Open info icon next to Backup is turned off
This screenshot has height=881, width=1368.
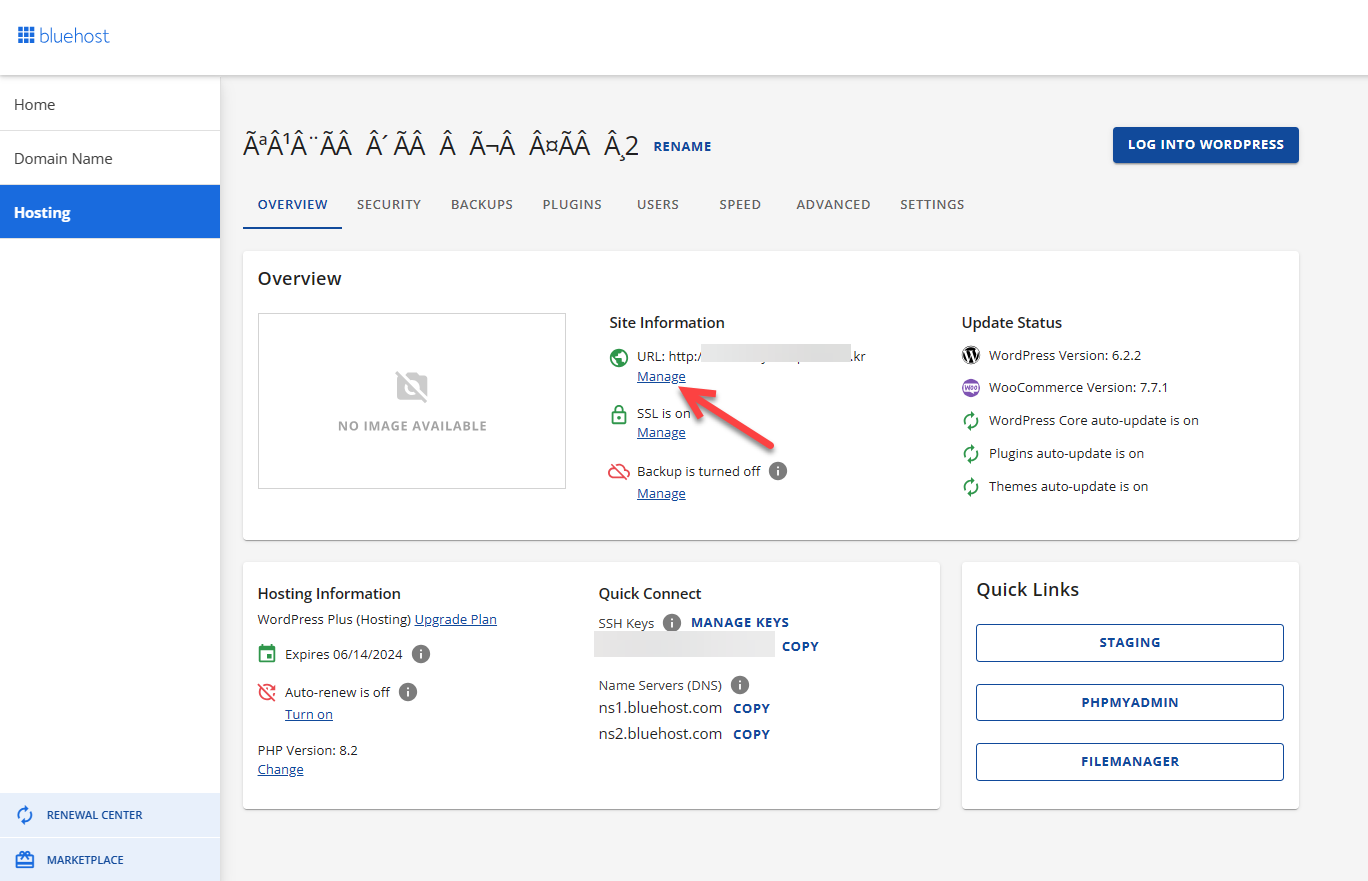pyautogui.click(x=778, y=471)
